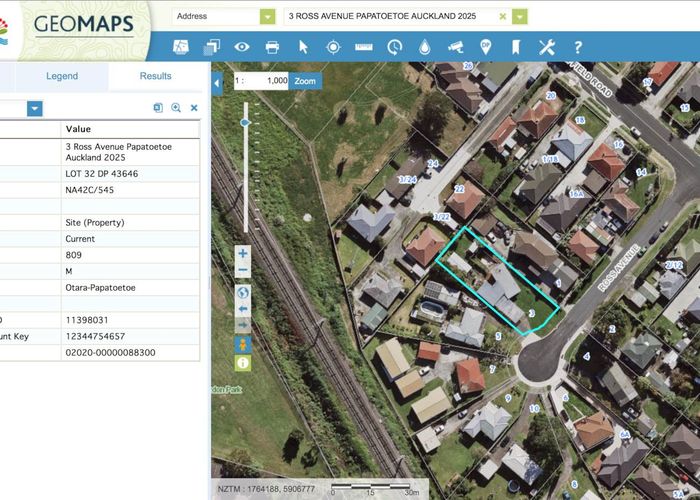Go to next map extent arrow
Screen dimensions: 700x500
(x=243, y=325)
